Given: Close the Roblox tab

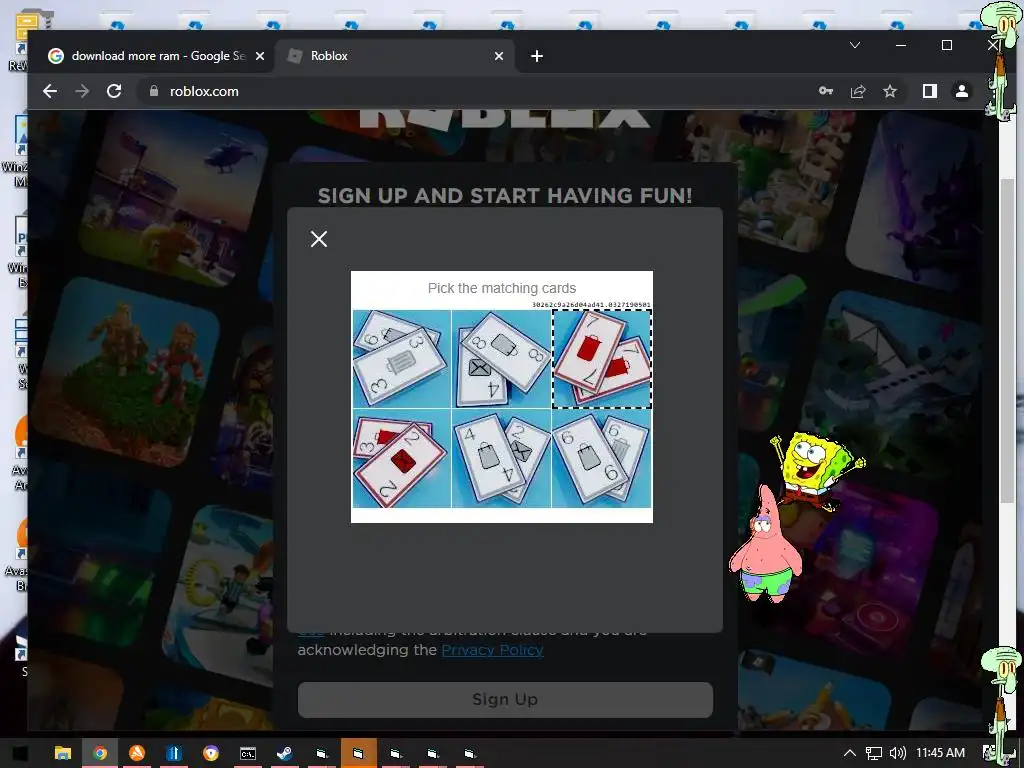Looking at the screenshot, I should click(x=499, y=56).
